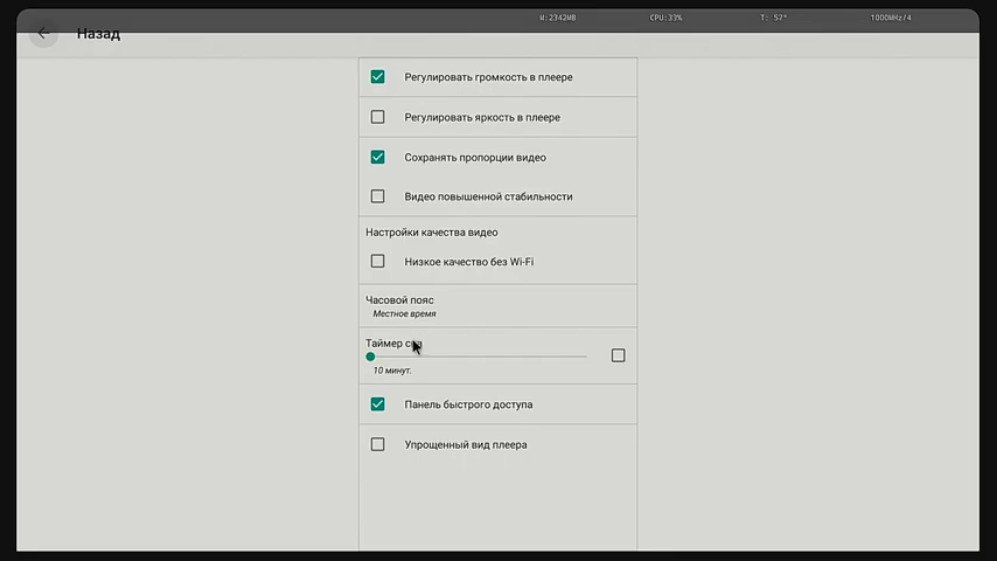
Task: Click the back arrow icon
Action: (x=43, y=33)
